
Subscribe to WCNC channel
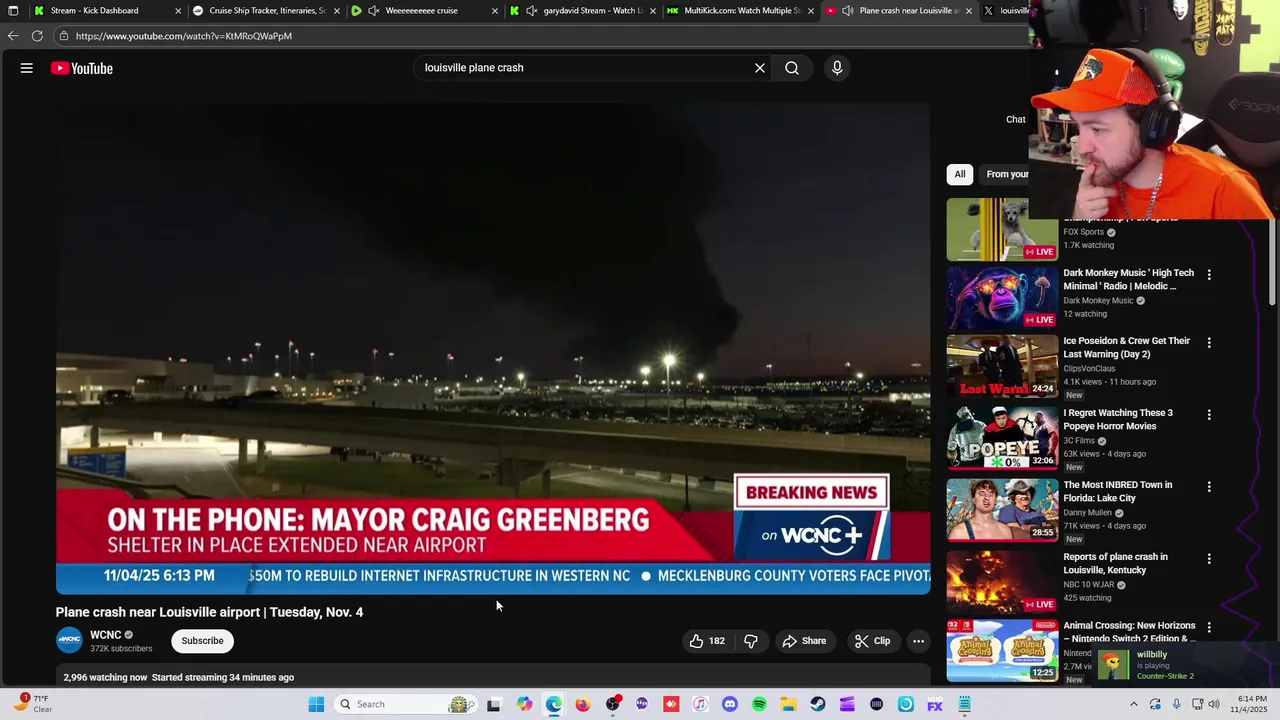tap(202, 641)
